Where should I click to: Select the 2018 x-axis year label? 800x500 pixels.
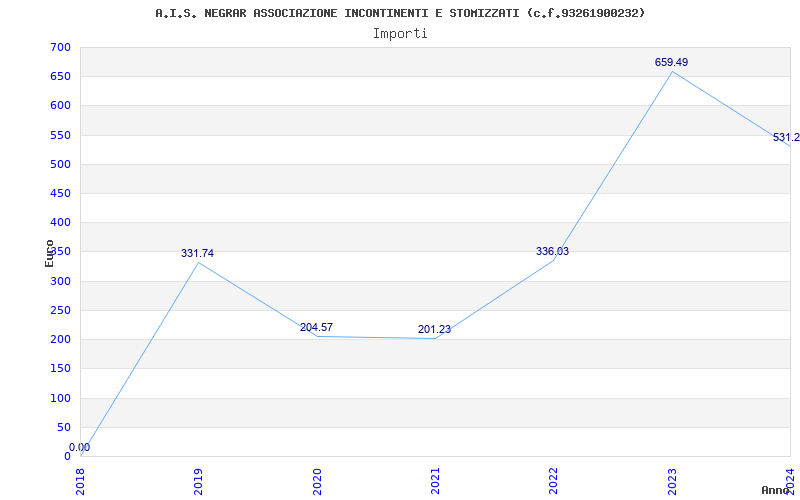coord(80,481)
